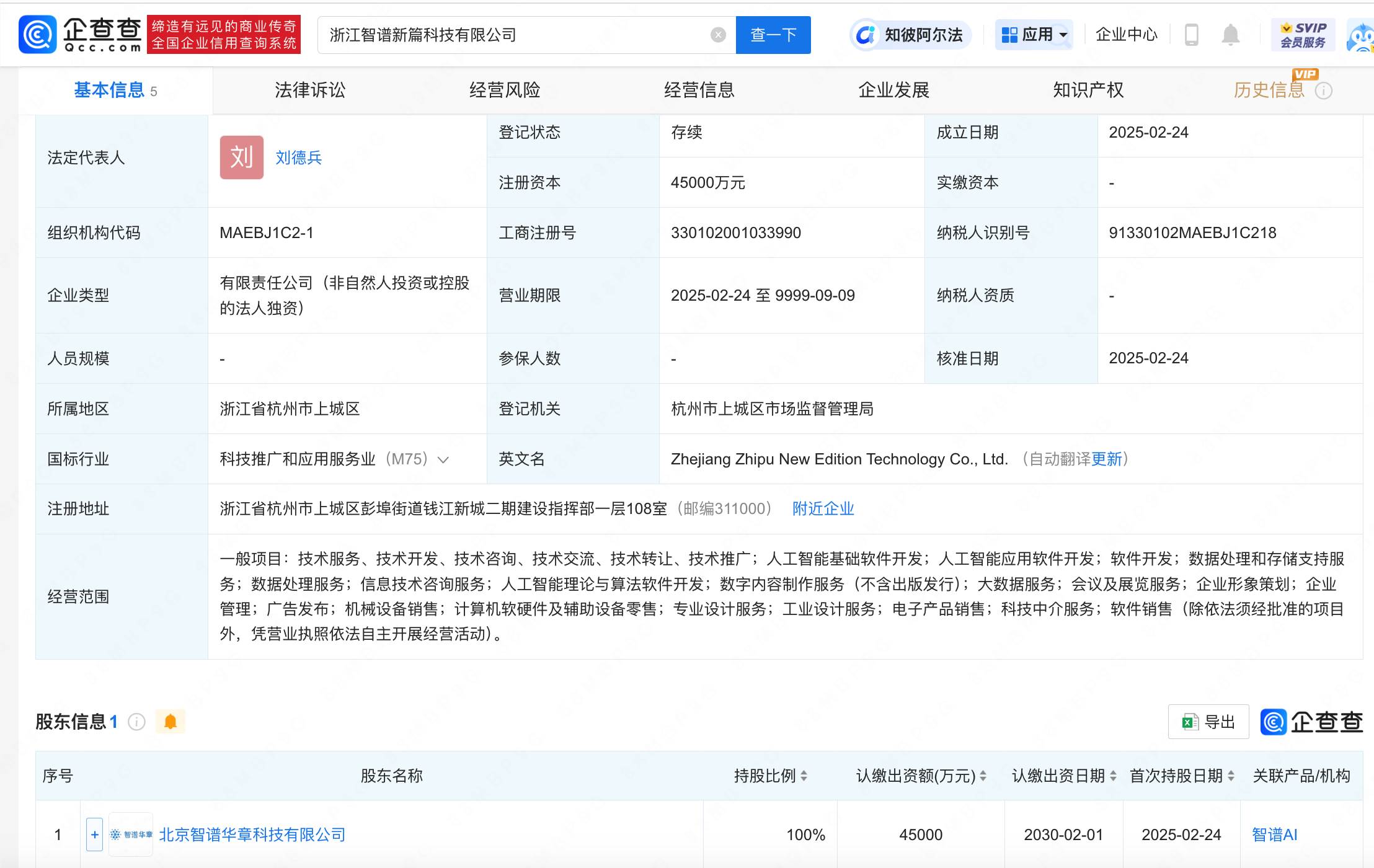Toggle the monitoring bell next to 股东信息
The width and height of the screenshot is (1374, 868).
pyautogui.click(x=170, y=721)
